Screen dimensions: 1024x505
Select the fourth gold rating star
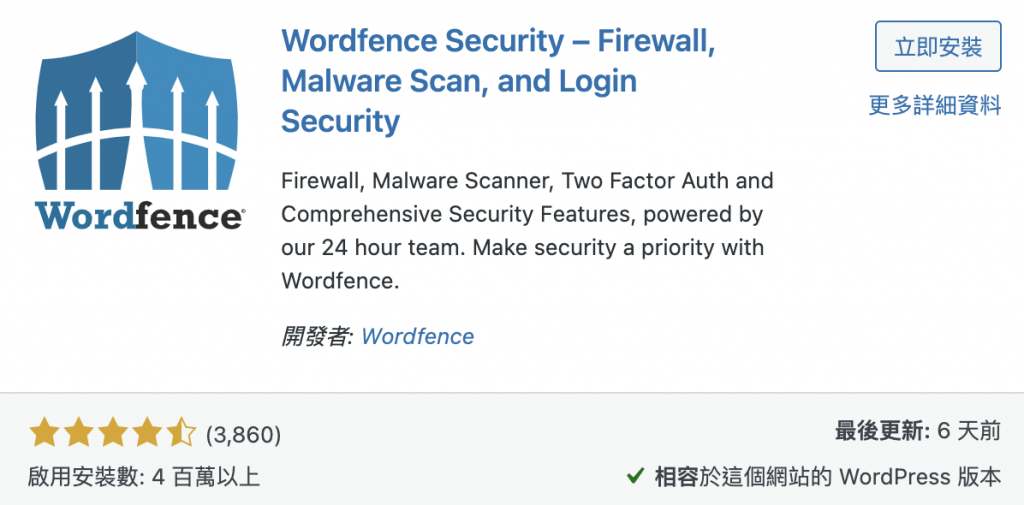pyautogui.click(x=147, y=434)
